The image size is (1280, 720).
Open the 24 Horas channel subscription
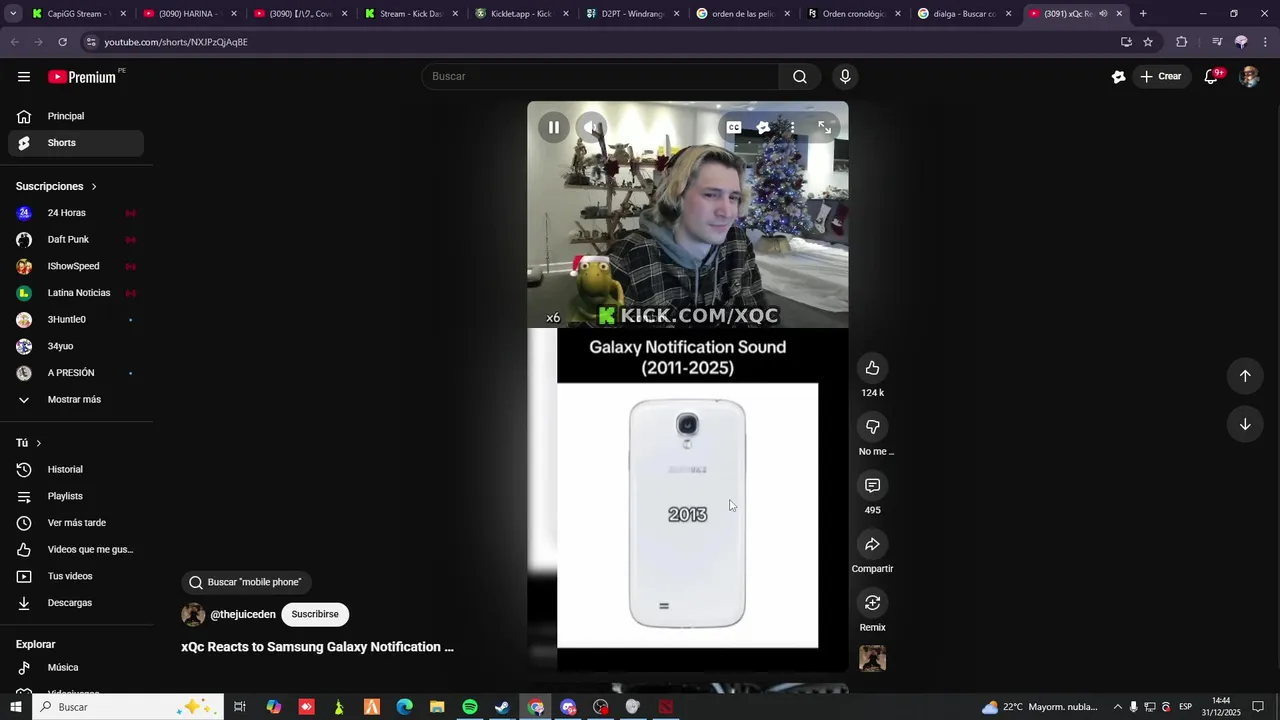76,213
